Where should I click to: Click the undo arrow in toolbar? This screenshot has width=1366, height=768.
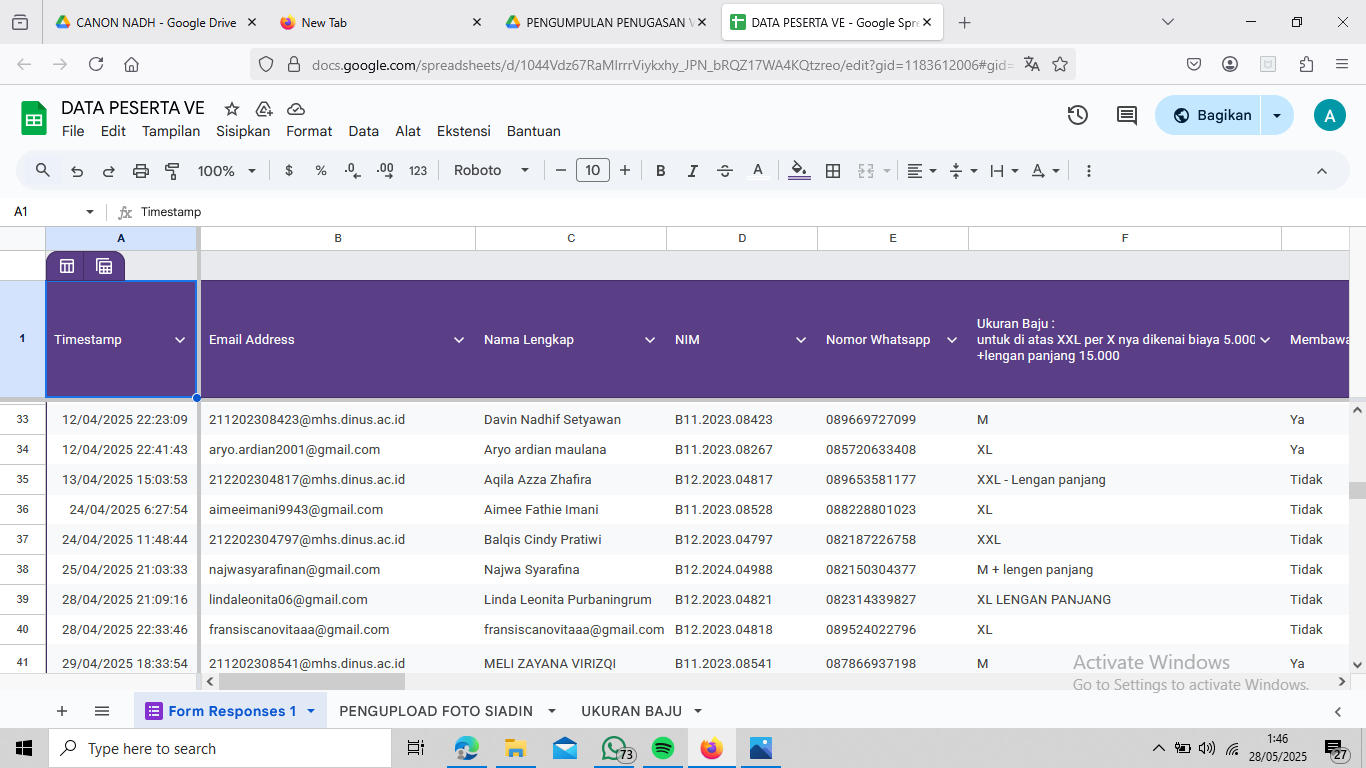(77, 171)
